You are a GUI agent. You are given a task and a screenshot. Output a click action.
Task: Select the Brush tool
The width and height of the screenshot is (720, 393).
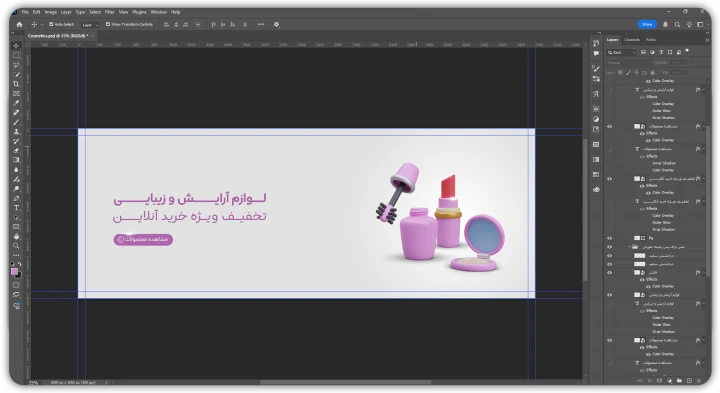[x=17, y=122]
